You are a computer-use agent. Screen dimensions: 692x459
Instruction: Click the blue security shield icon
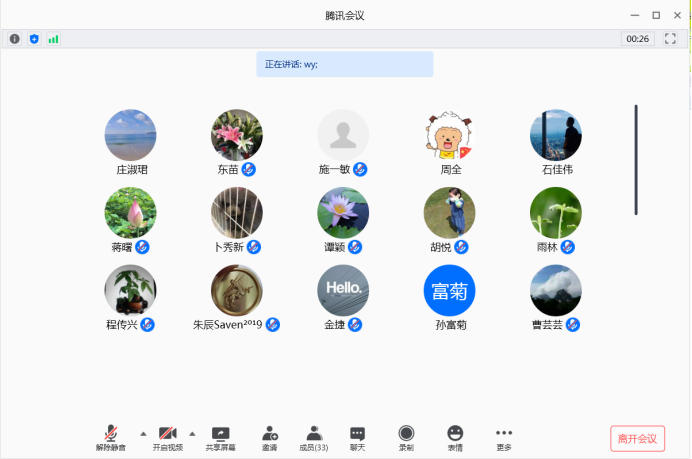(x=34, y=39)
